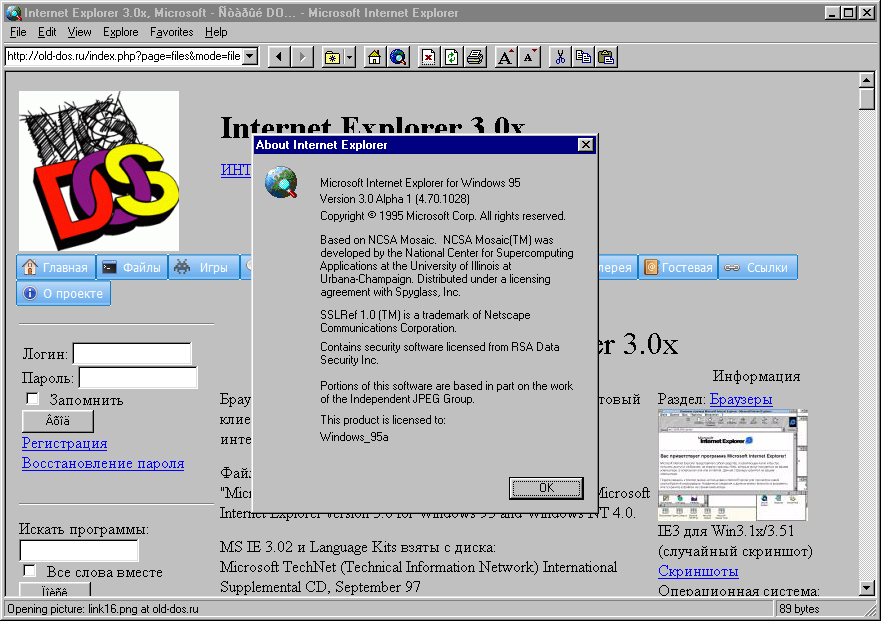881x621 pixels.
Task: Click the globe icon in the About dialog
Action: pyautogui.click(x=281, y=182)
